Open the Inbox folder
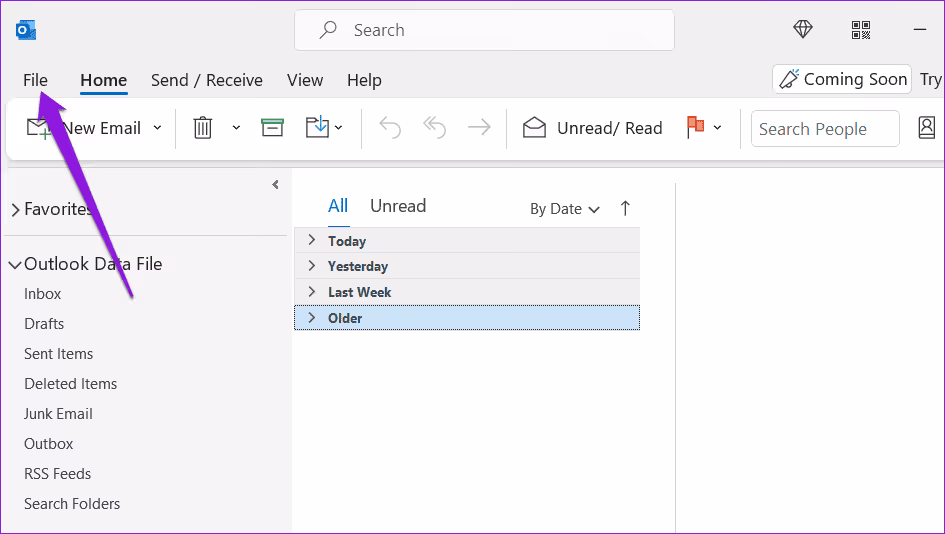Screen dimensions: 945x534 42,294
